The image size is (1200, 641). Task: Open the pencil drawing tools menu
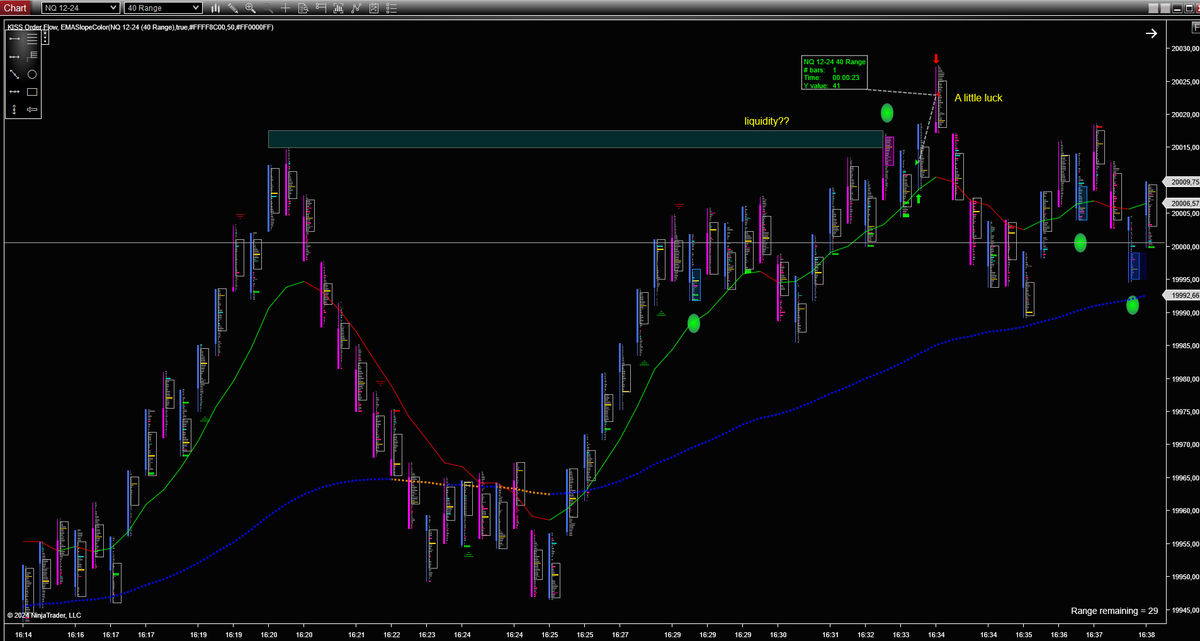[233, 8]
